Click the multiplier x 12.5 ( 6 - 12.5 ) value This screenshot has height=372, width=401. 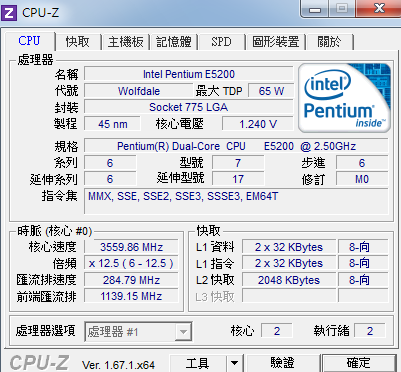[131, 263]
